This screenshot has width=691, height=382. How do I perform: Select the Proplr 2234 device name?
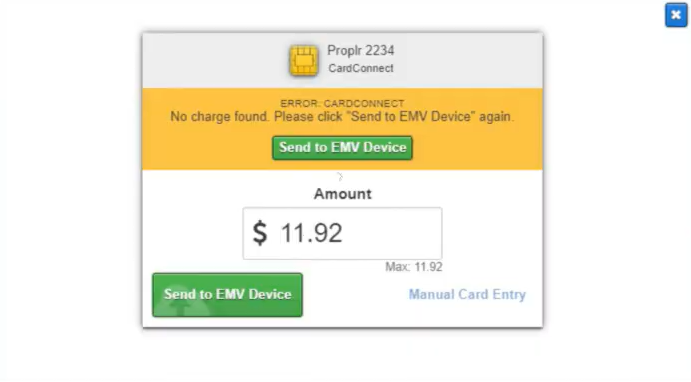(x=360, y=51)
